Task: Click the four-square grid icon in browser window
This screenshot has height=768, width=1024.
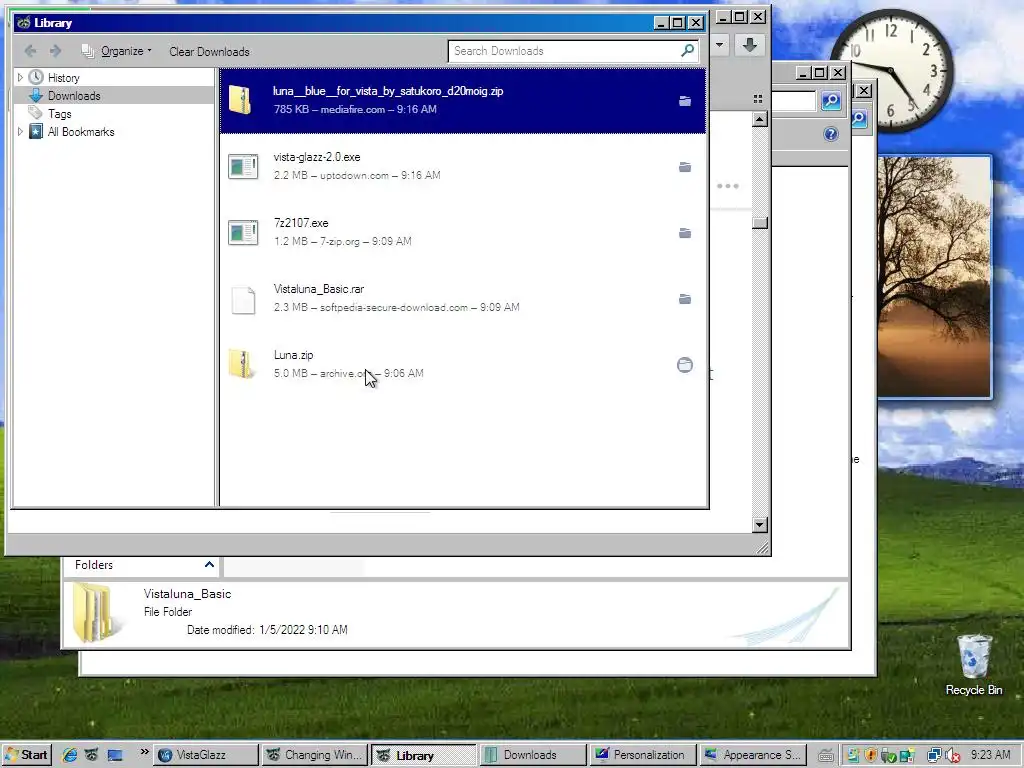Action: pos(758,99)
